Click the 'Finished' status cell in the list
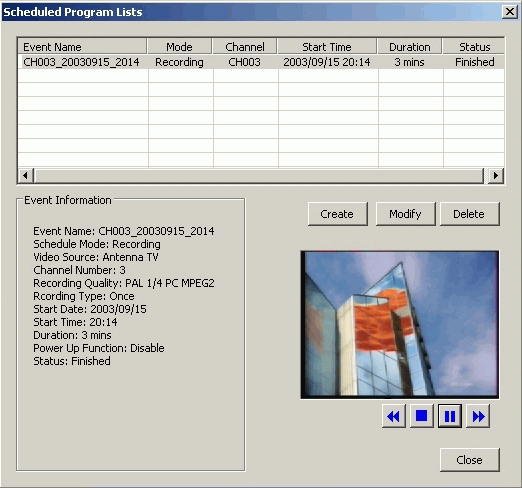Screen dimensions: 522x488 [x=475, y=62]
